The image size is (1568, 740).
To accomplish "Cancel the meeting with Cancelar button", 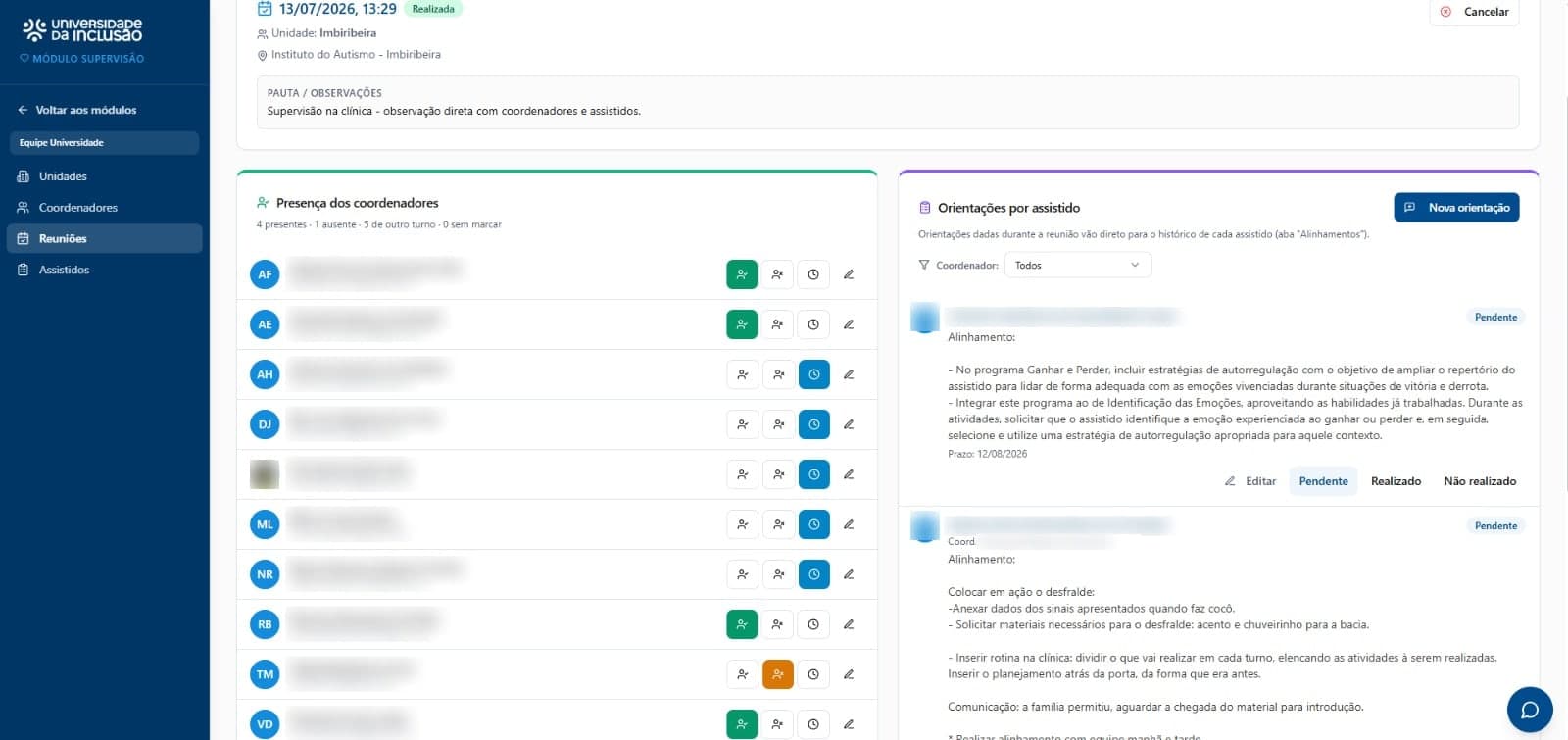I will tap(1474, 12).
